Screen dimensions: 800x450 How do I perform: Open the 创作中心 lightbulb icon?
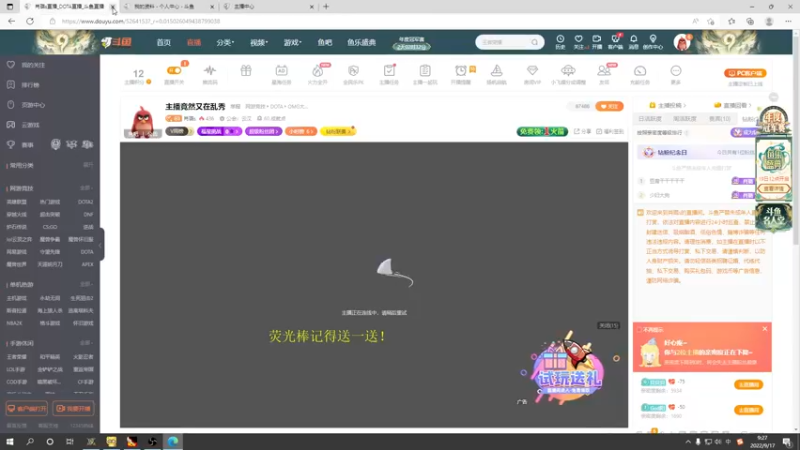coord(653,42)
